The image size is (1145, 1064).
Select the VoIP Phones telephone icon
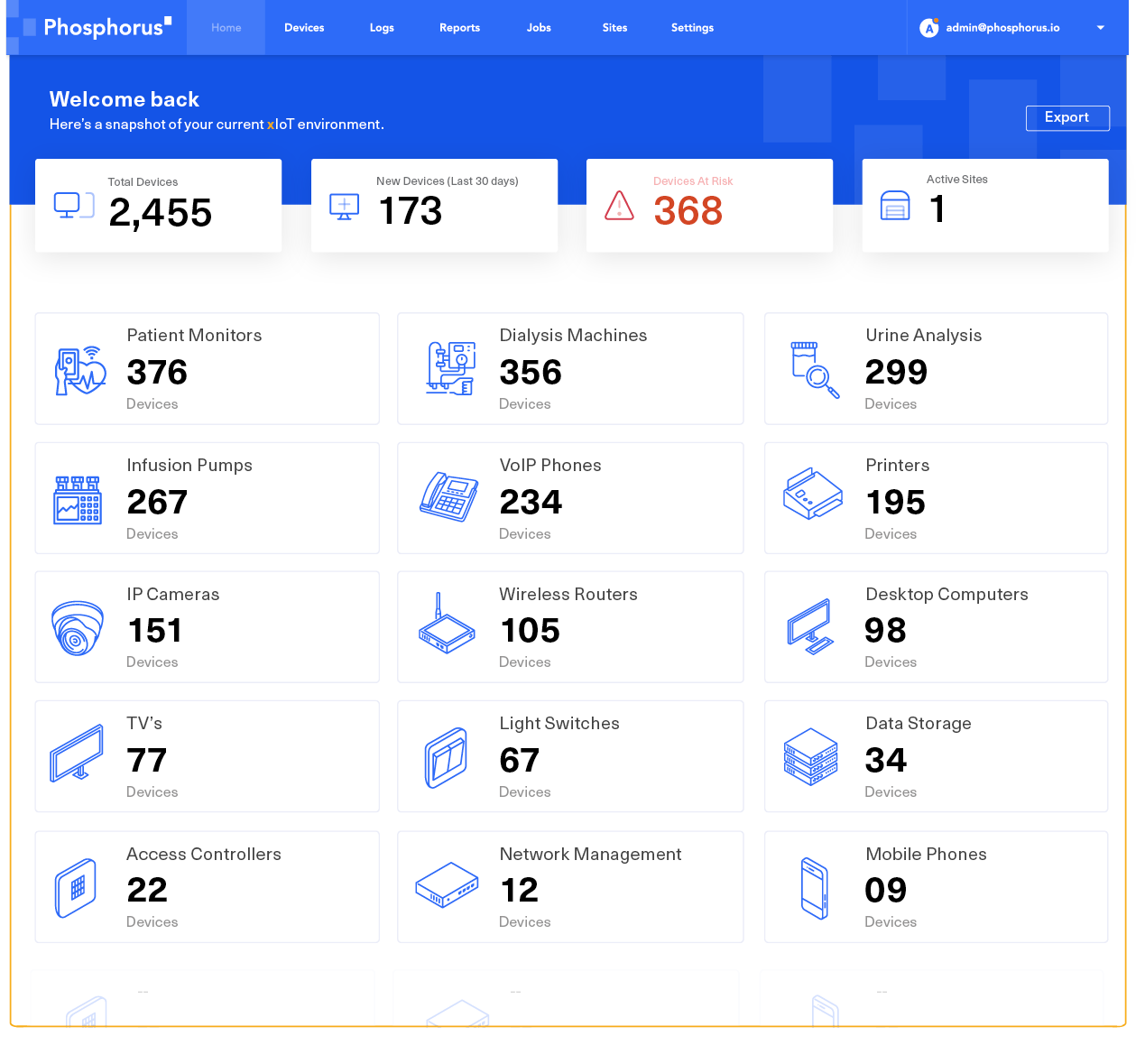pos(448,497)
